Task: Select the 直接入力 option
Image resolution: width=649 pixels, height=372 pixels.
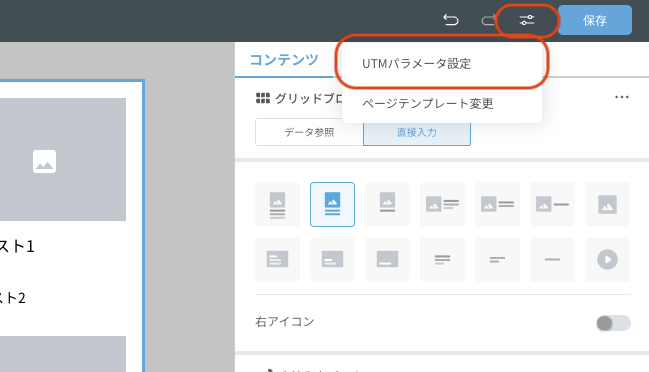Action: (x=417, y=132)
